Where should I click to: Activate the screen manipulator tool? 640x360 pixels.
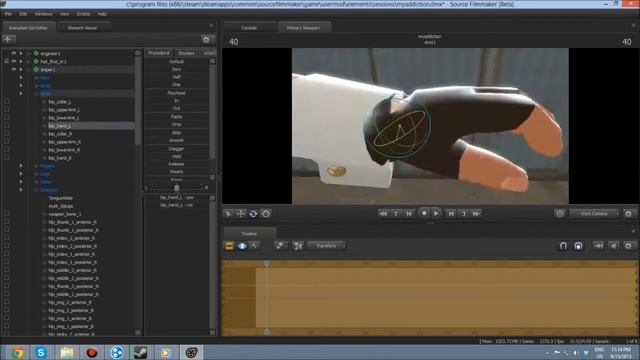tap(266, 213)
